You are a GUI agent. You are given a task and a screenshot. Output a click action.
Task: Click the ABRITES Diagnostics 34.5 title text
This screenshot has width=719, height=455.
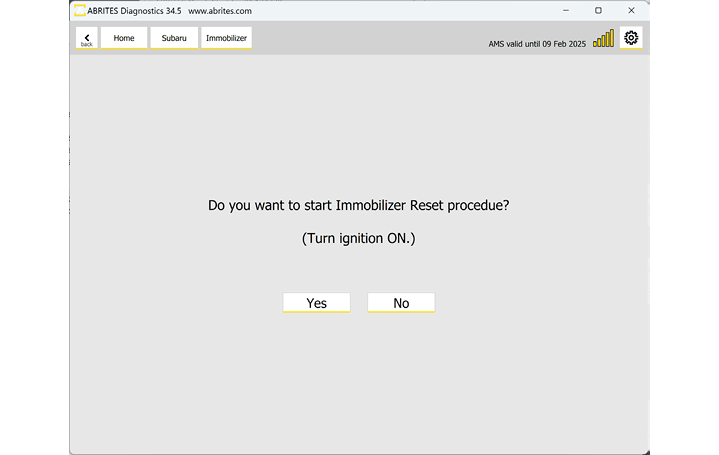[134, 10]
